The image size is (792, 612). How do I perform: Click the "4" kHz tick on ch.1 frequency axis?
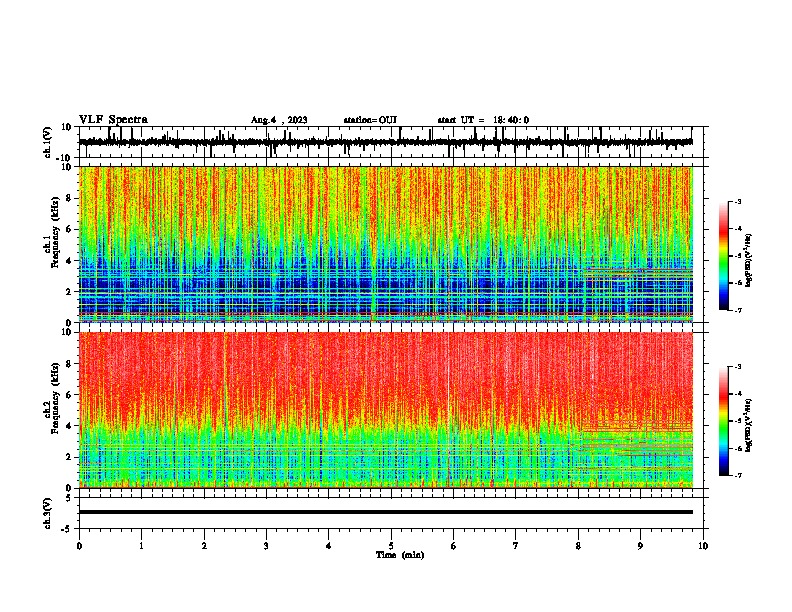coord(70,260)
